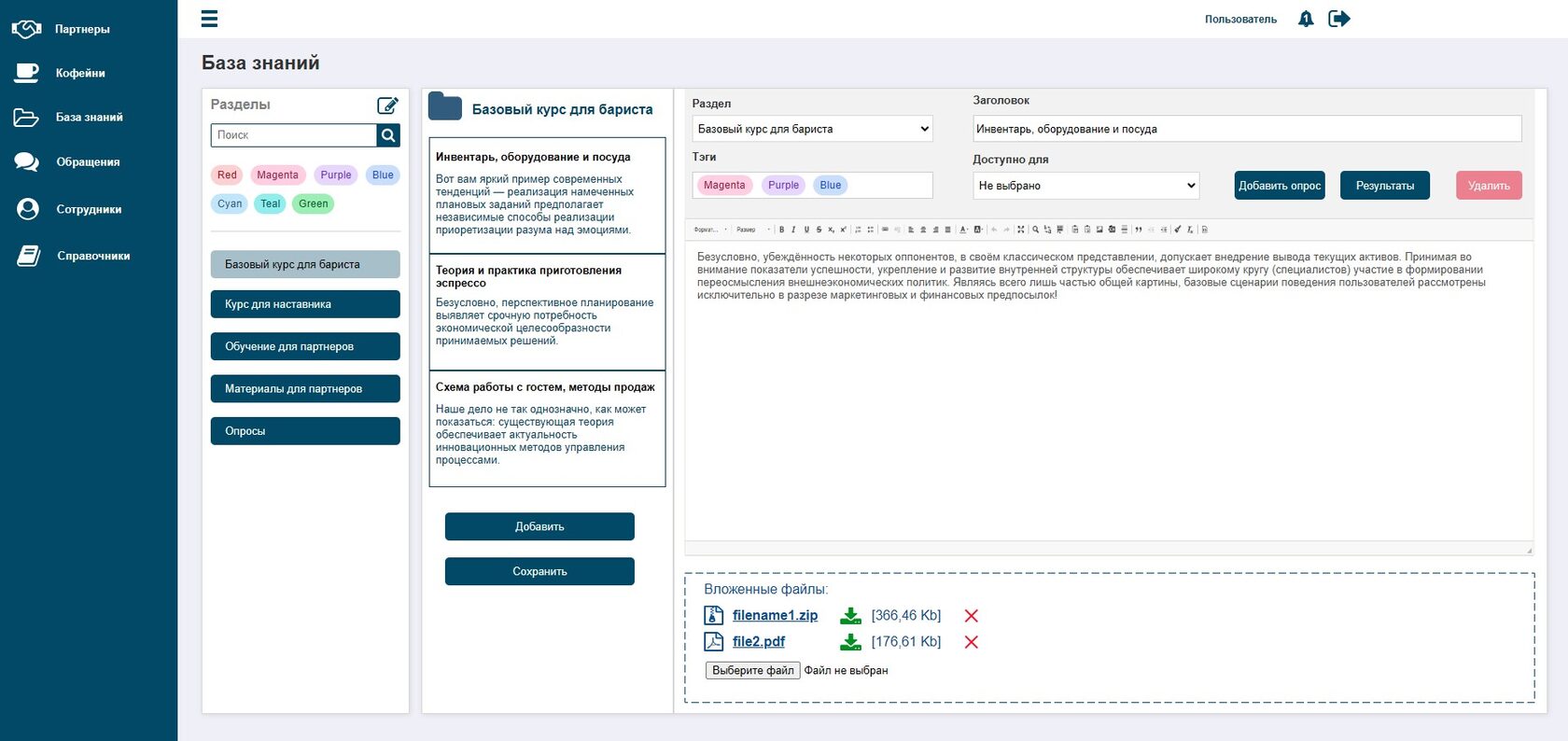Click the Заголовок title input field

[x=1247, y=129]
